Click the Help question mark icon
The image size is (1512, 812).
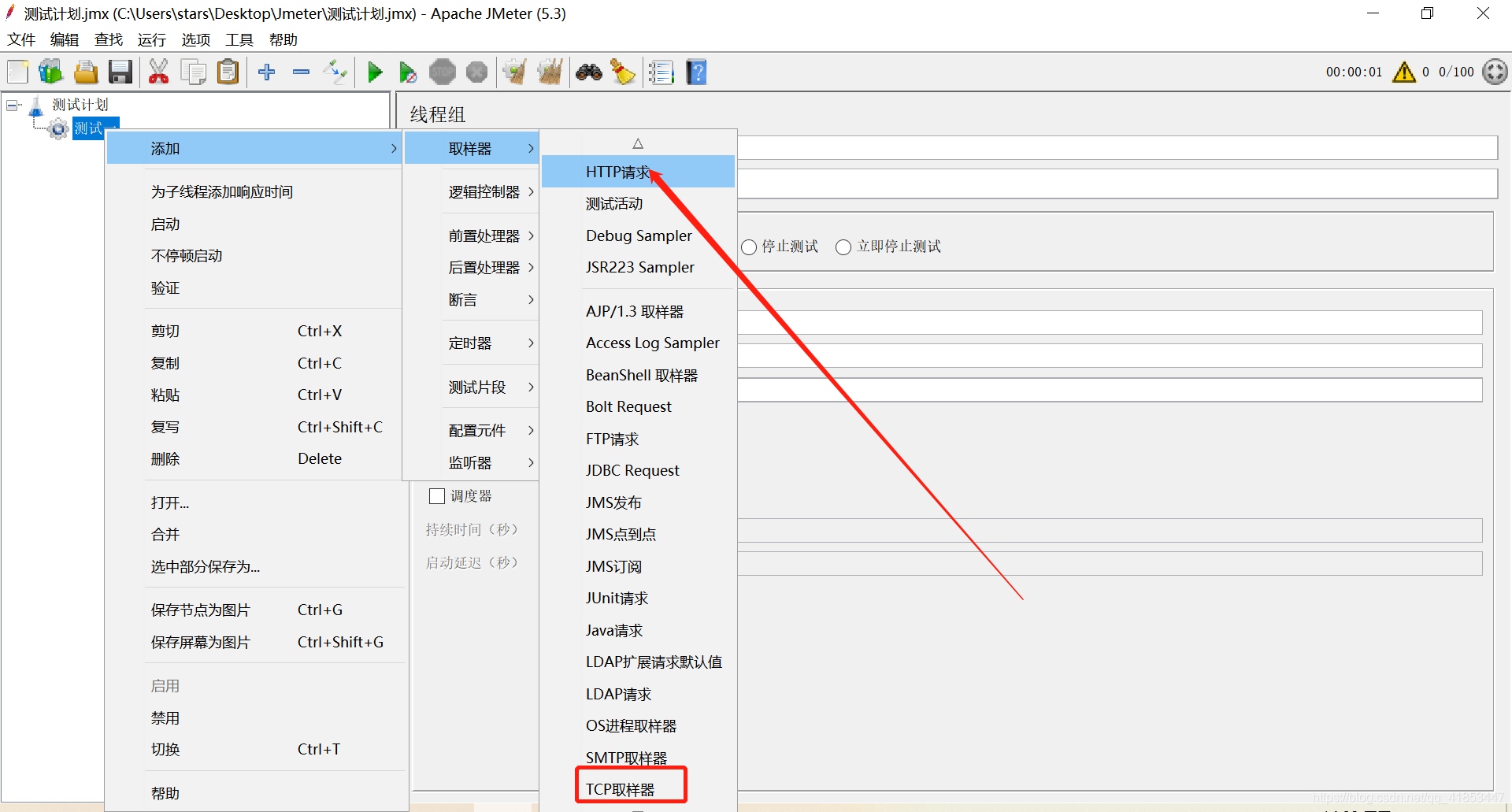(696, 72)
